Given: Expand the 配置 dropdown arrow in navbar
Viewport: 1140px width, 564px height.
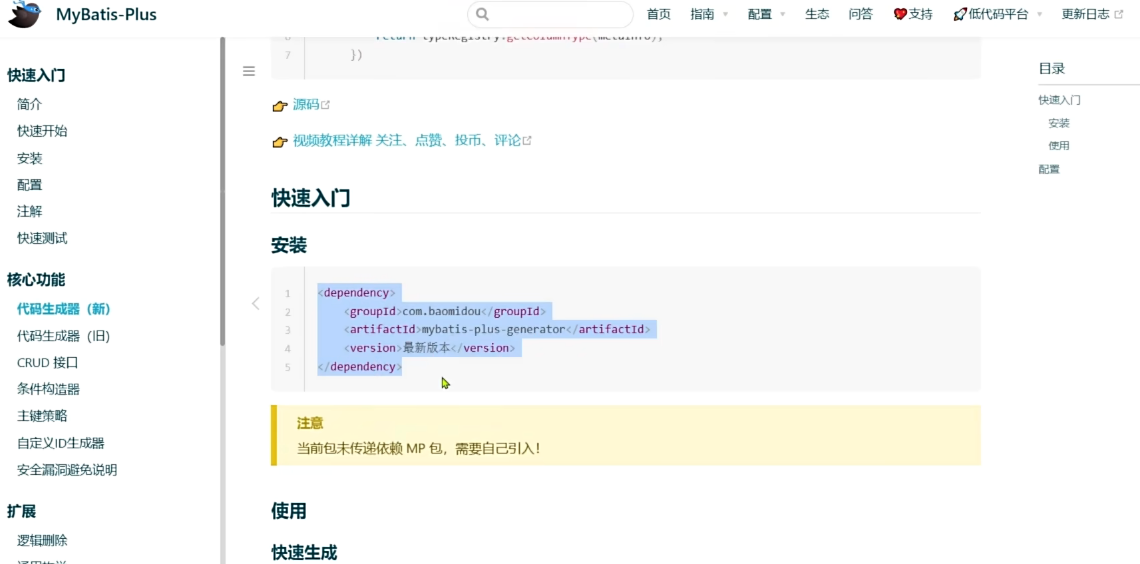Looking at the screenshot, I should pyautogui.click(x=783, y=15).
